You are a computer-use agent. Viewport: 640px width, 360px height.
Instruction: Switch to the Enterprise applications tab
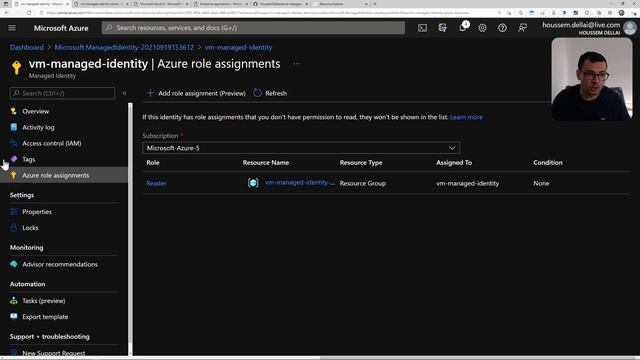pos(220,4)
